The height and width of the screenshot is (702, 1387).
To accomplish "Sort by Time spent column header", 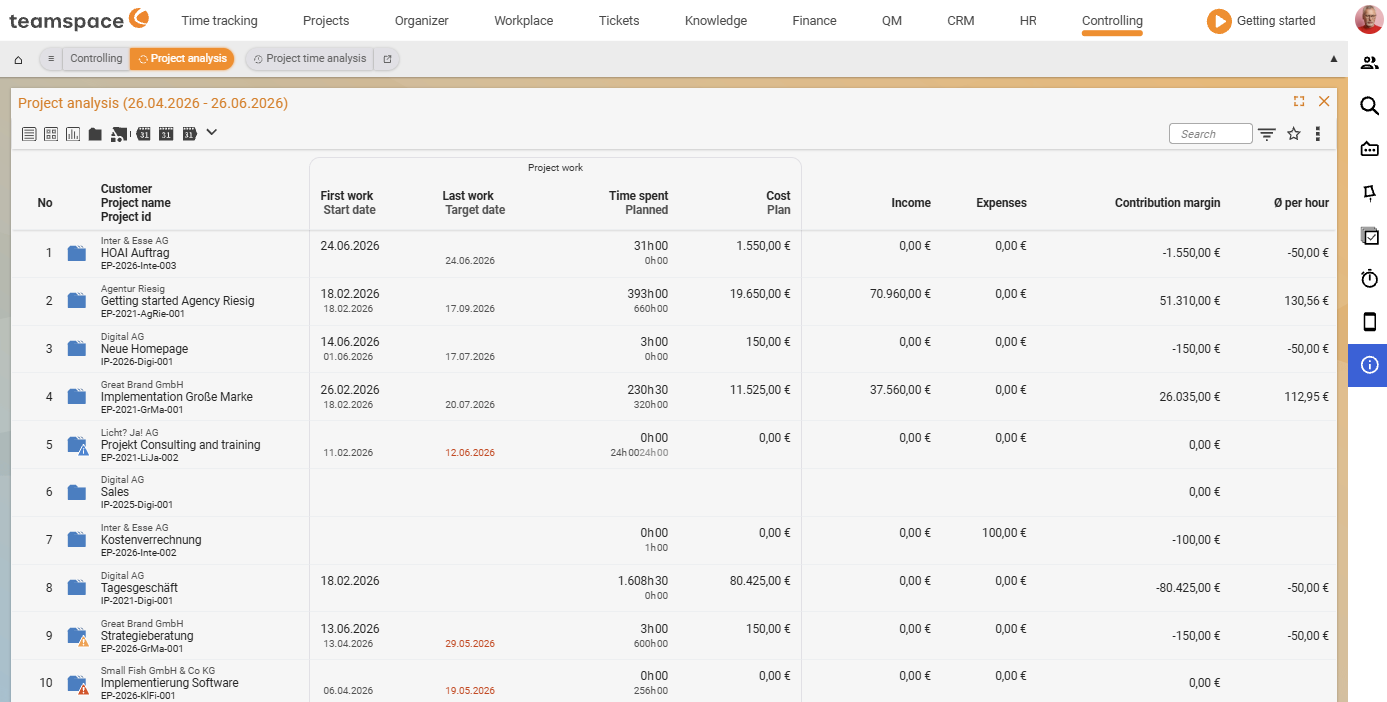I will coord(638,196).
